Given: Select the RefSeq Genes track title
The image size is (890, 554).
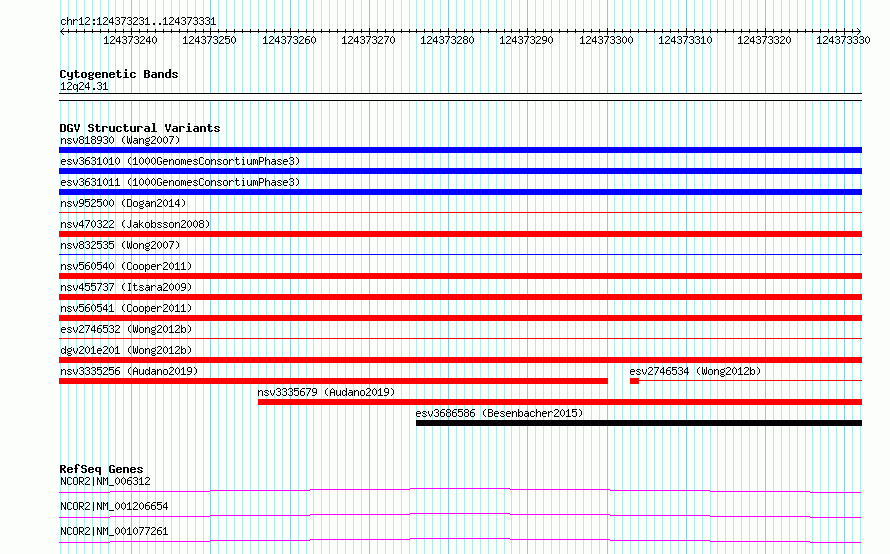Looking at the screenshot, I should tap(101, 469).
